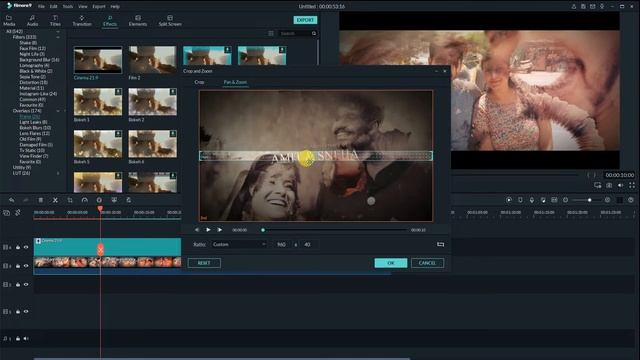Click the add track icon above track headers
640x360 pixels.
tap(7, 213)
